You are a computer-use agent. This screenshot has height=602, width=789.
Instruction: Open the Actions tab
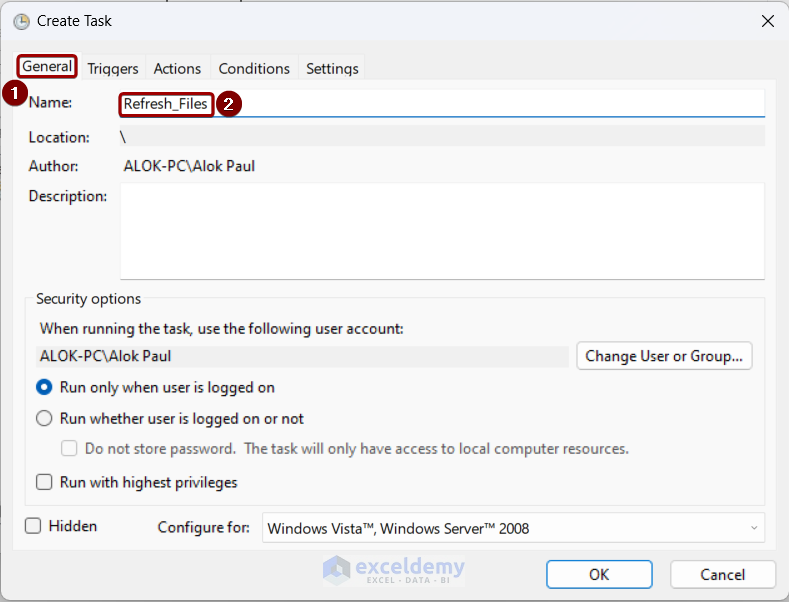pyautogui.click(x=177, y=68)
